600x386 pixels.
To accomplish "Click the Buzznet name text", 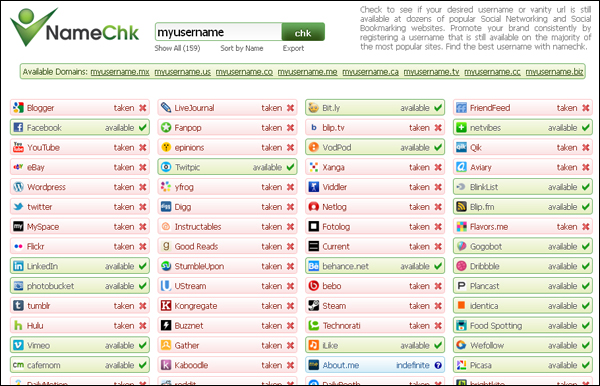I will point(189,326).
